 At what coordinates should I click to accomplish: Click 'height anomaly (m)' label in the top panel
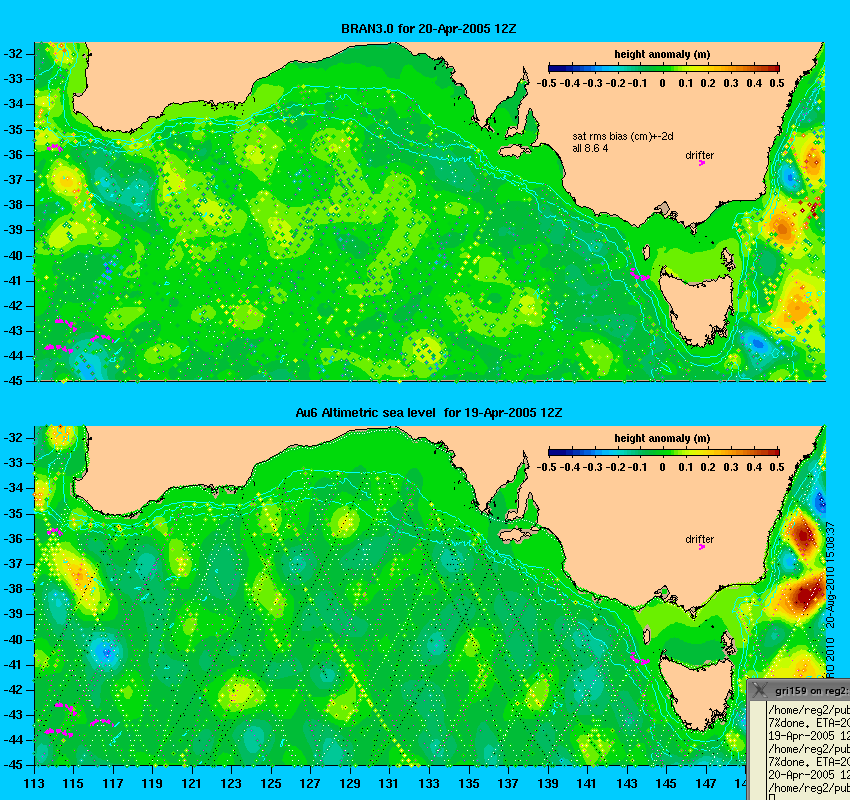click(662, 54)
